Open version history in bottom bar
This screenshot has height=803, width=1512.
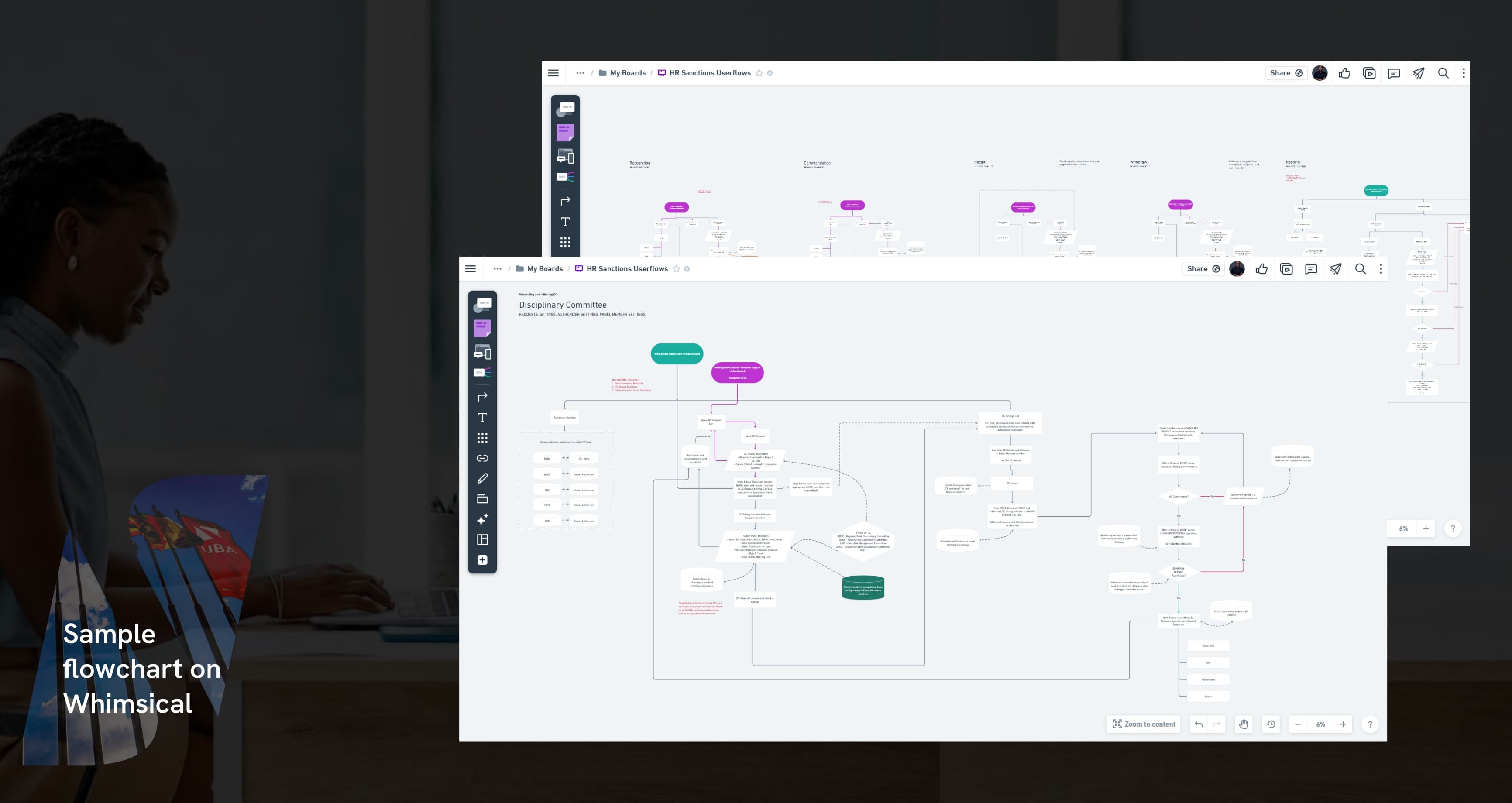tap(1271, 724)
